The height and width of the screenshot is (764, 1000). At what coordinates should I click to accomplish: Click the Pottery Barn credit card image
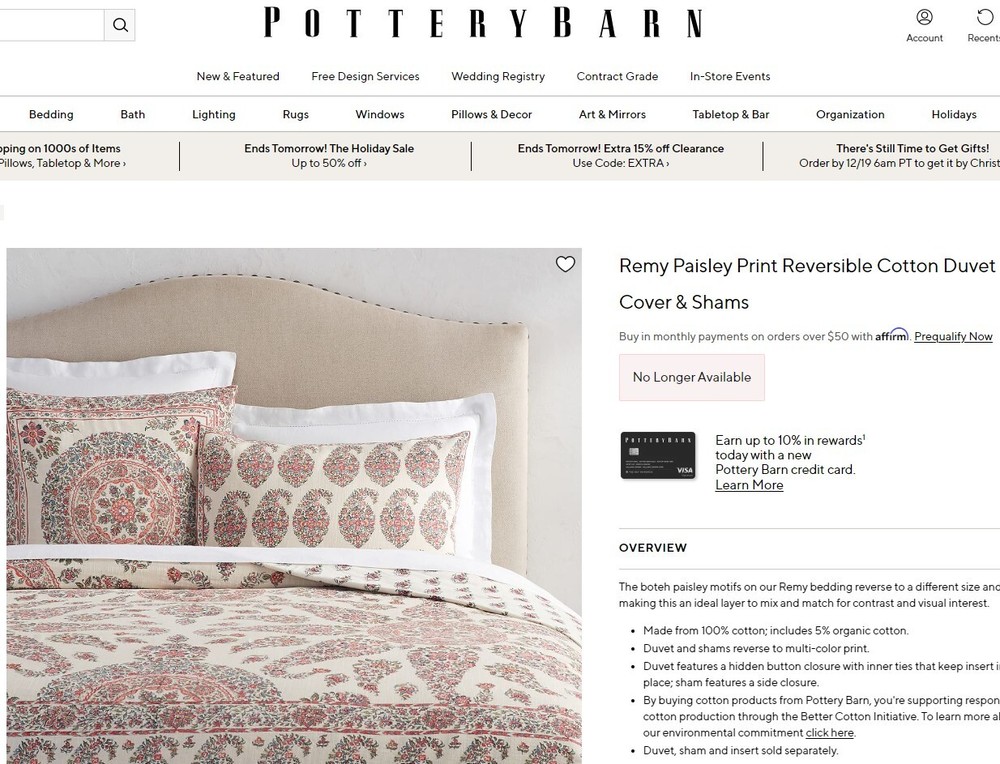pos(658,455)
